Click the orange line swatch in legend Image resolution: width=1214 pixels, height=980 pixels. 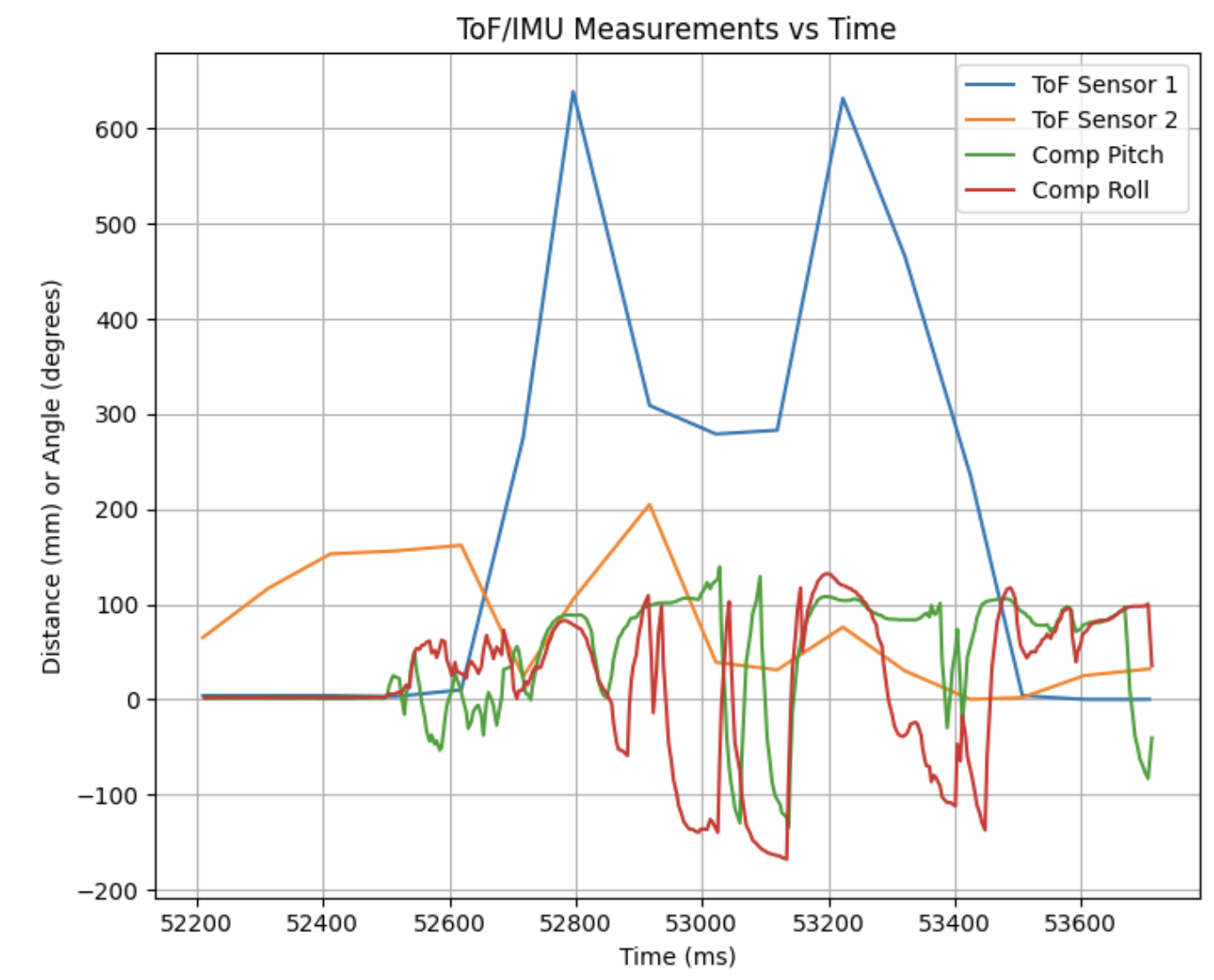click(x=990, y=120)
